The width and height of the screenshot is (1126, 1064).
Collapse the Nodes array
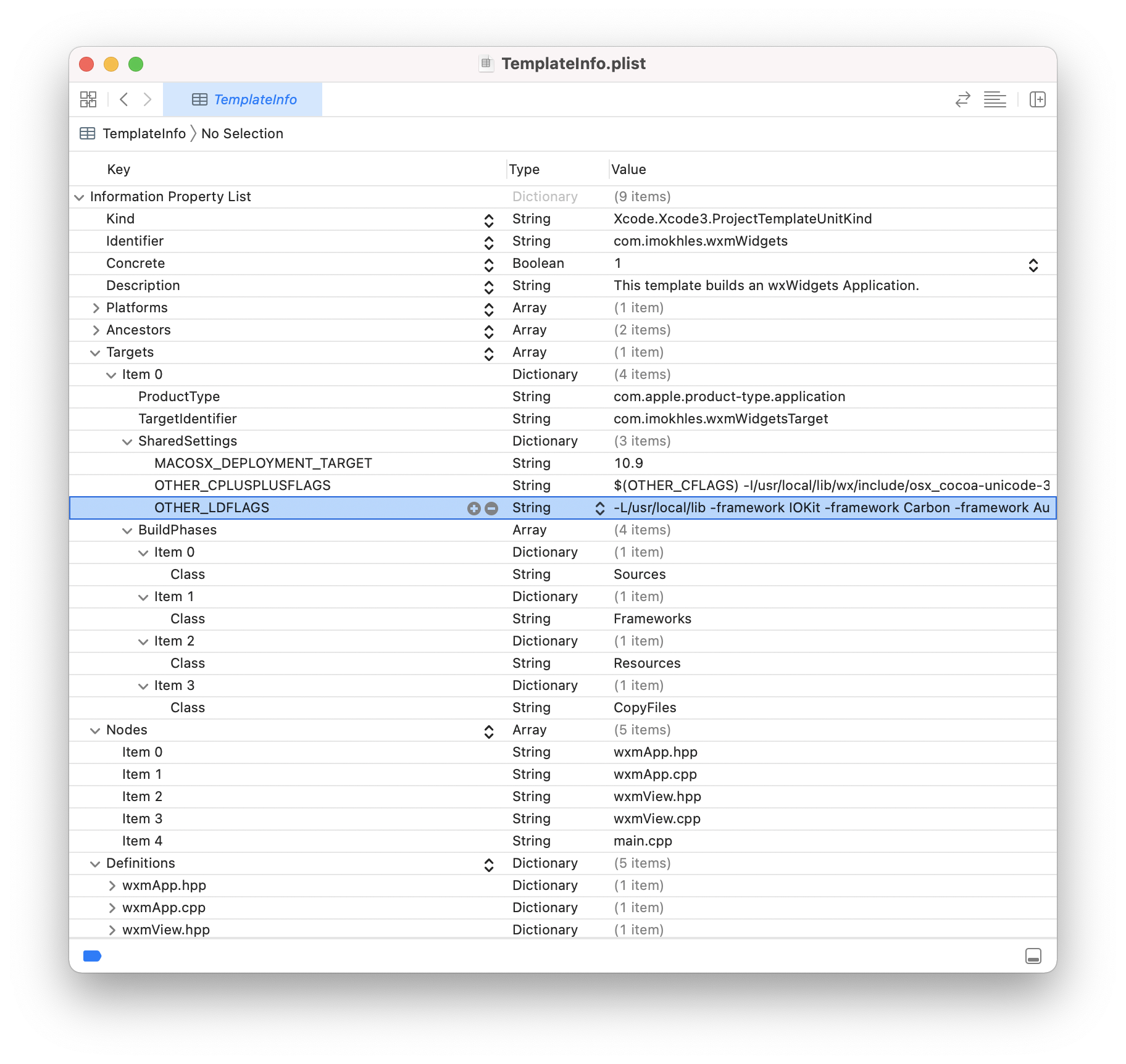(95, 731)
